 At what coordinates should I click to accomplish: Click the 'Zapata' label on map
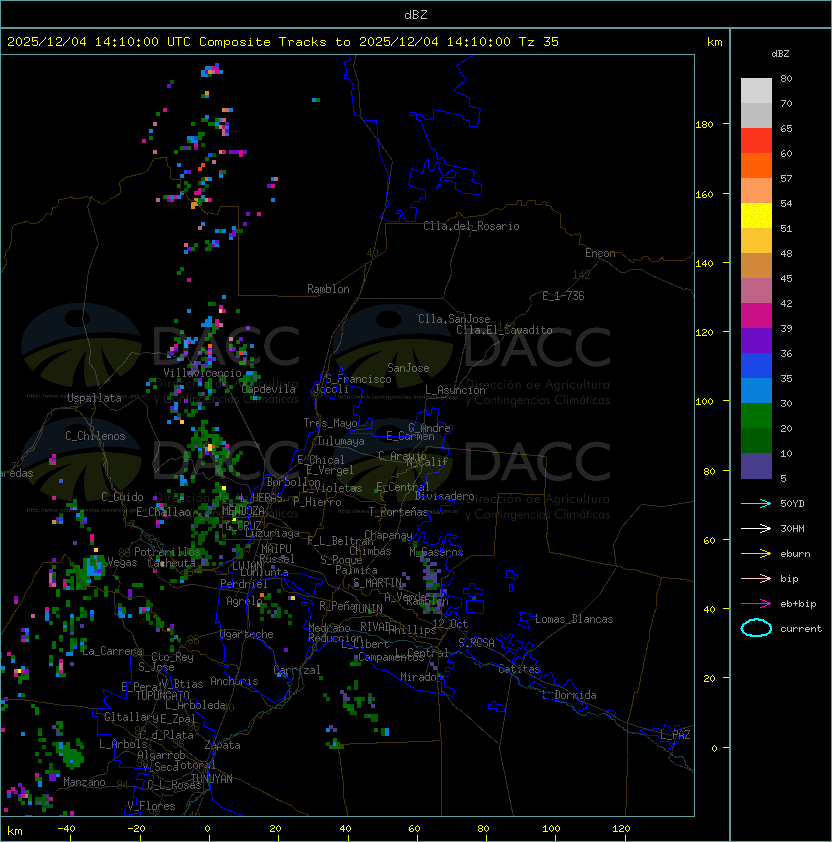(x=222, y=745)
